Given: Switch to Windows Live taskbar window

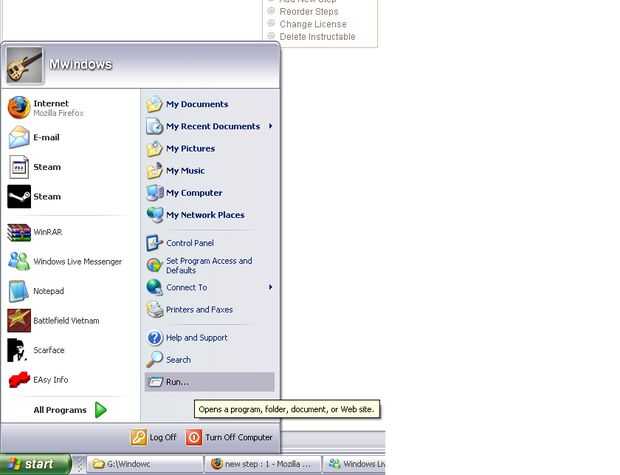Looking at the screenshot, I should (354, 464).
